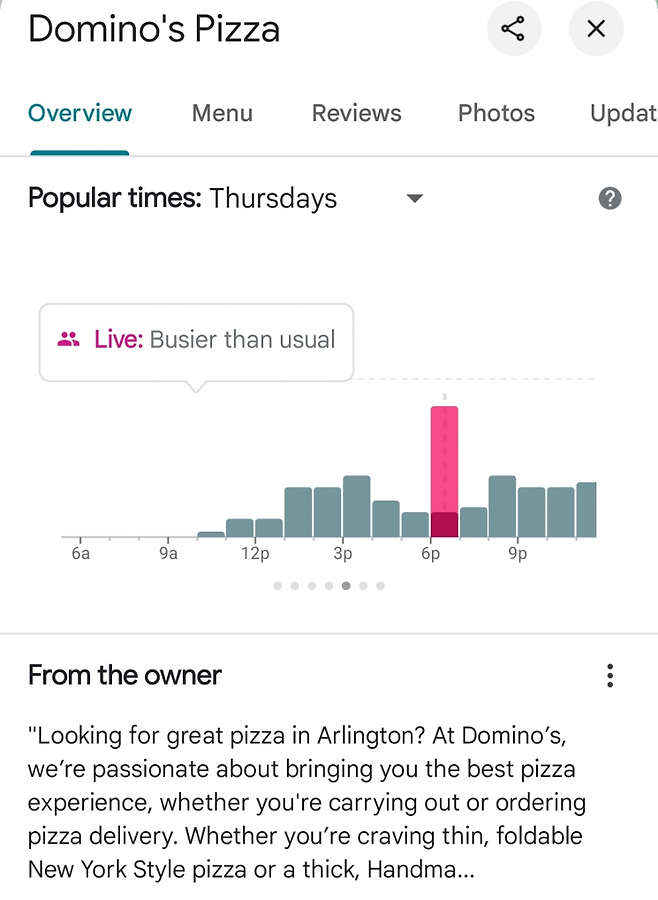
Task: Open the three-dot menu beside From the owner
Action: tap(610, 676)
